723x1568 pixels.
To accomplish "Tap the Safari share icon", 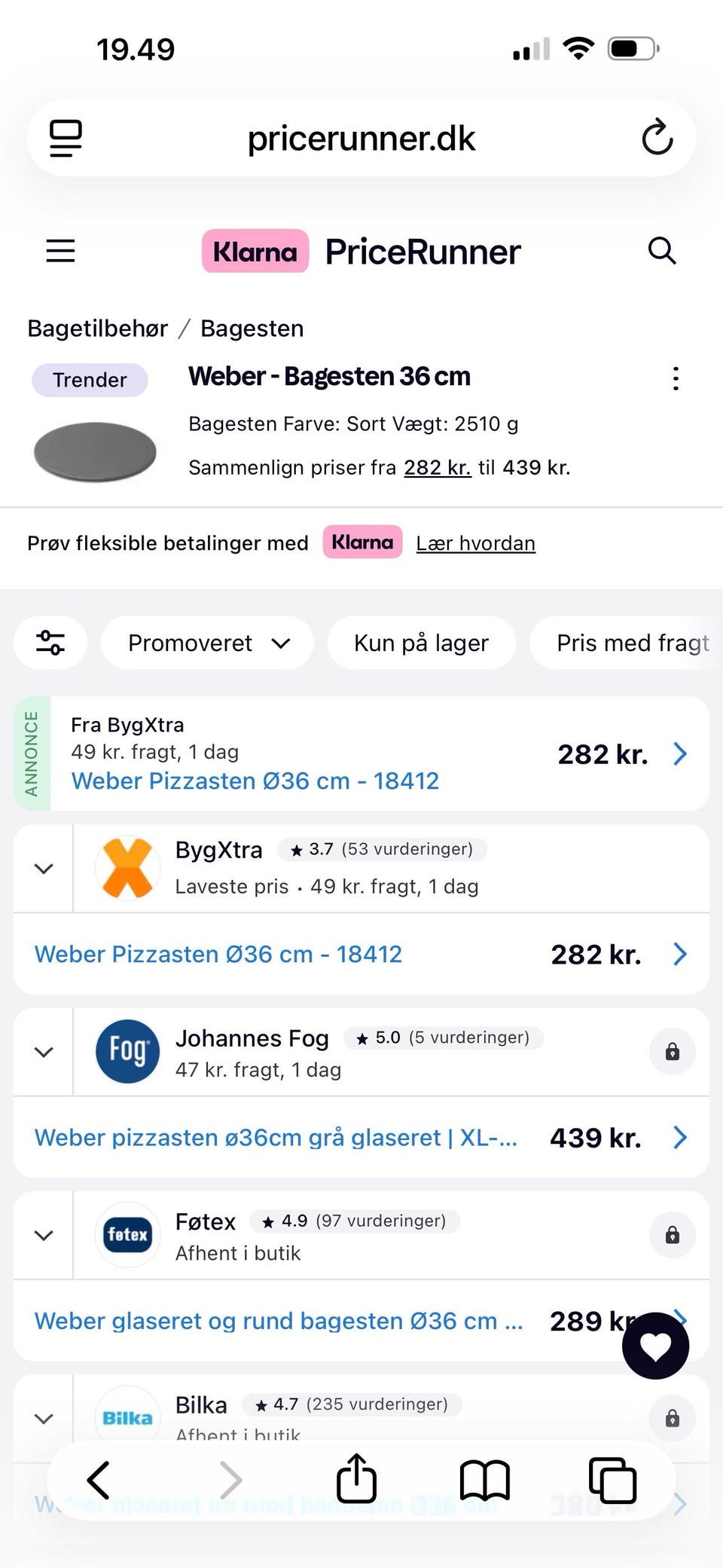I will pos(356,1478).
